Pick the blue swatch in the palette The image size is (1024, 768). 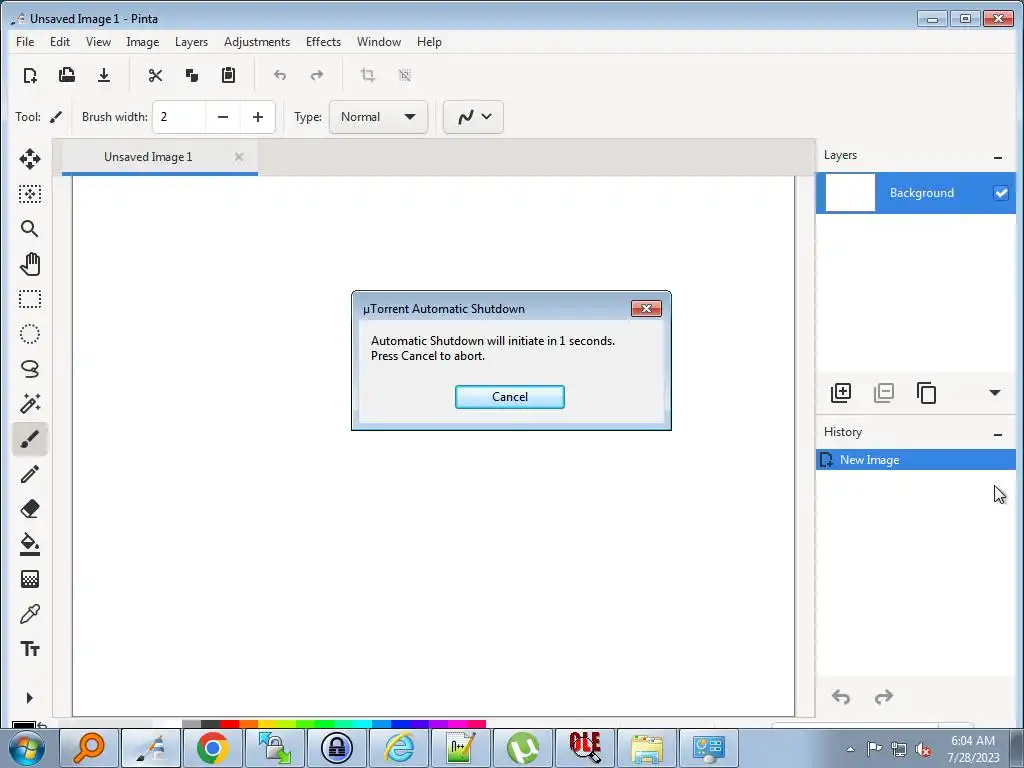pos(400,724)
